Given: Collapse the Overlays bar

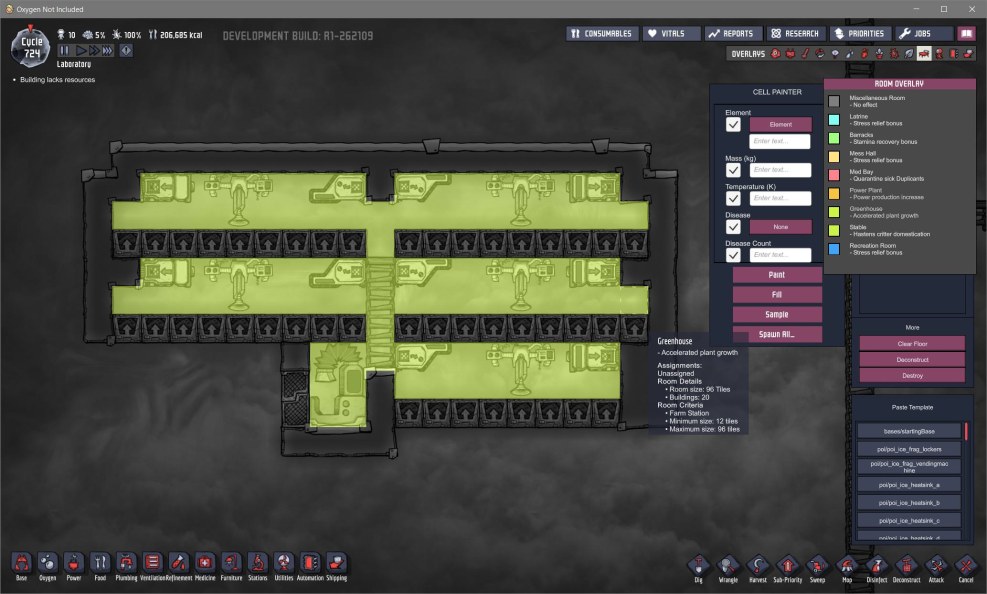Looking at the screenshot, I should [x=748, y=54].
